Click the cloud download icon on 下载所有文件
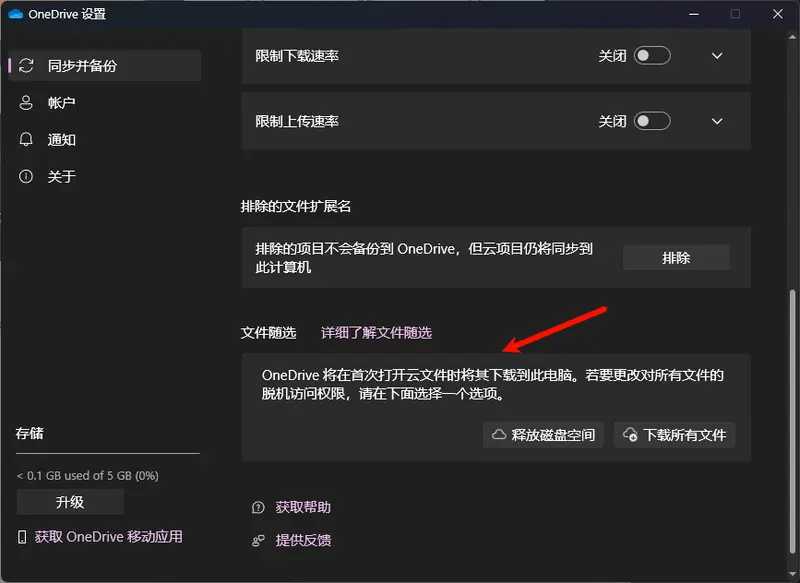 click(x=630, y=435)
